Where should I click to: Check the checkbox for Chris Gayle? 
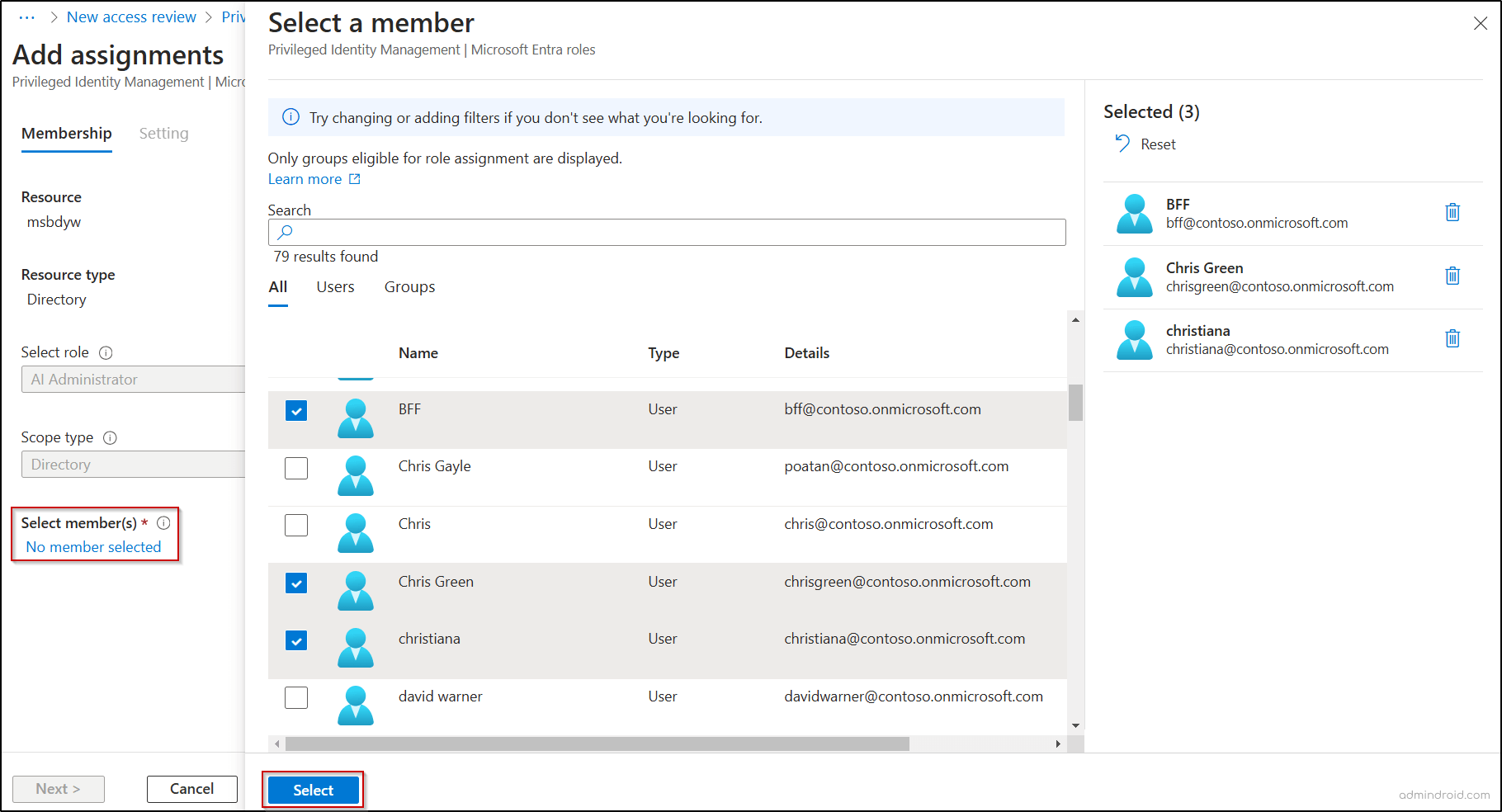point(295,468)
